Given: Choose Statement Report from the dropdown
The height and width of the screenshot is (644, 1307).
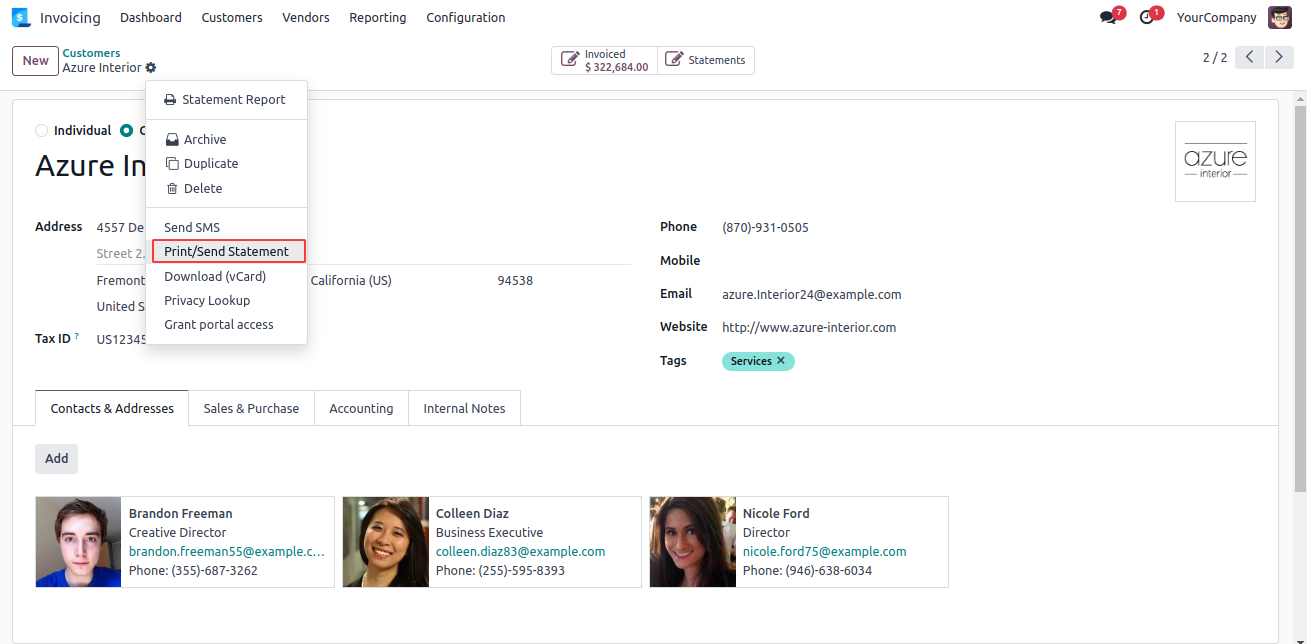Looking at the screenshot, I should point(226,100).
